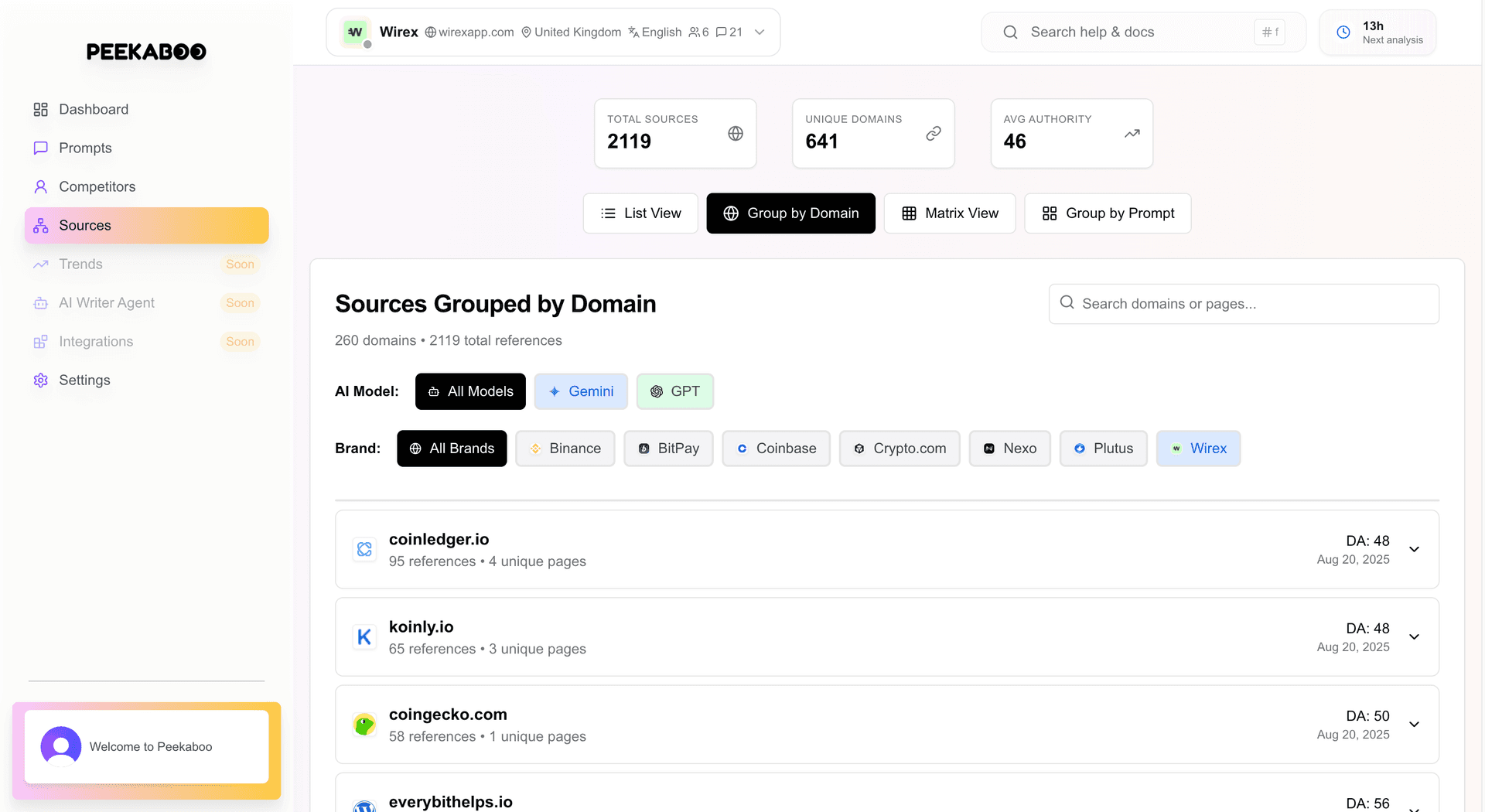Image resolution: width=1485 pixels, height=812 pixels.
Task: Click the magnifier icon in help search
Action: 1010,32
